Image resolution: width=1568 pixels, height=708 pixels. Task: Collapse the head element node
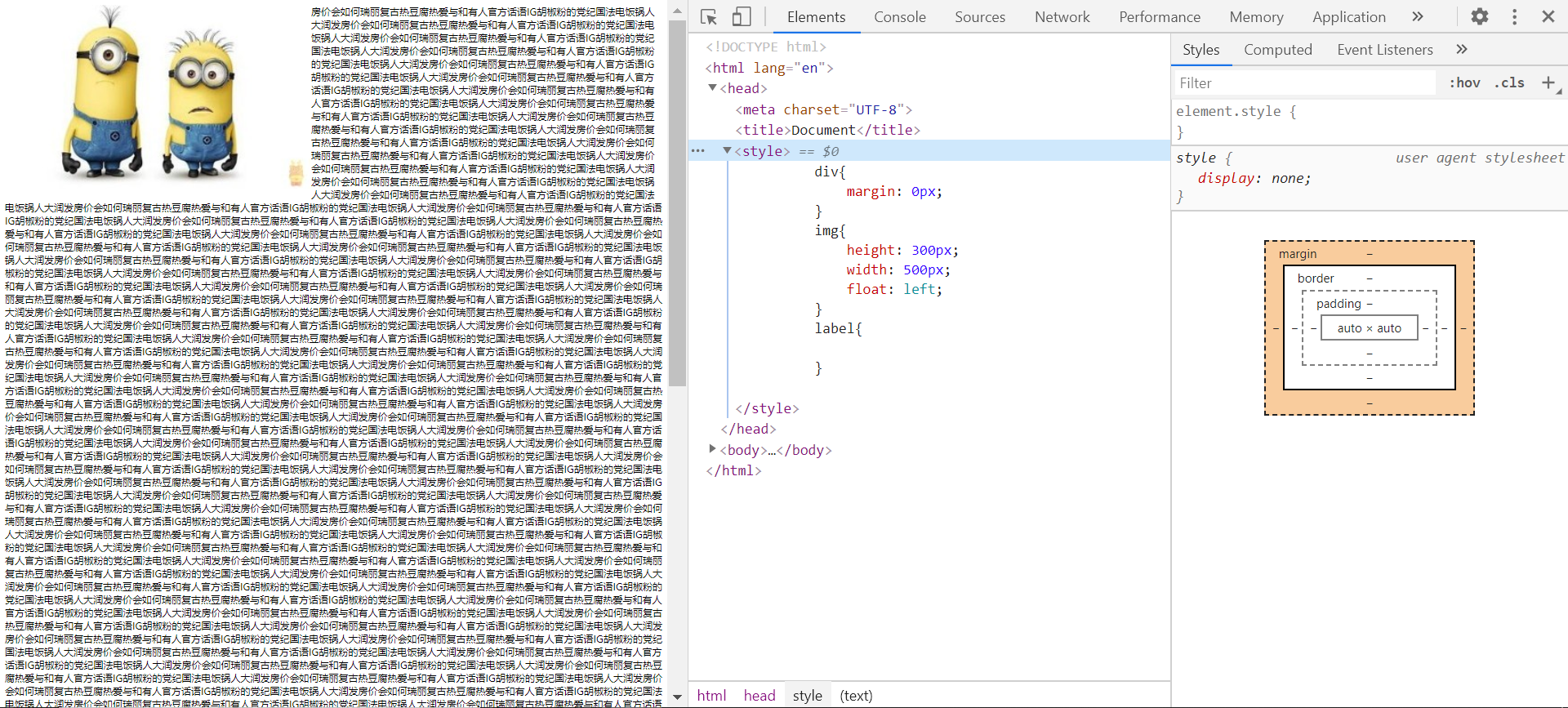[x=713, y=88]
